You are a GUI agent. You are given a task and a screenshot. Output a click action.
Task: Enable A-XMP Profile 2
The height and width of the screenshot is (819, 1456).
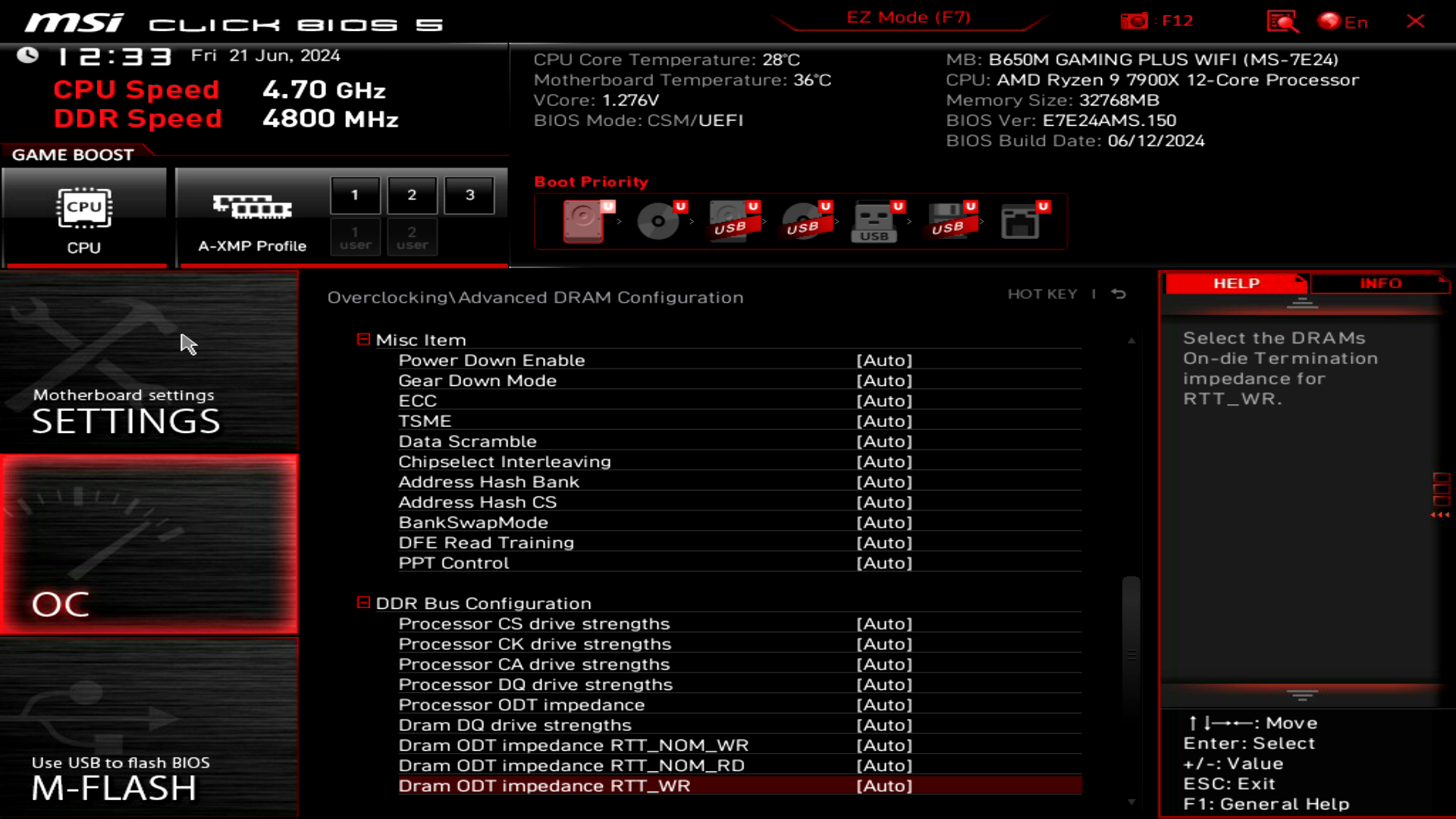point(412,194)
